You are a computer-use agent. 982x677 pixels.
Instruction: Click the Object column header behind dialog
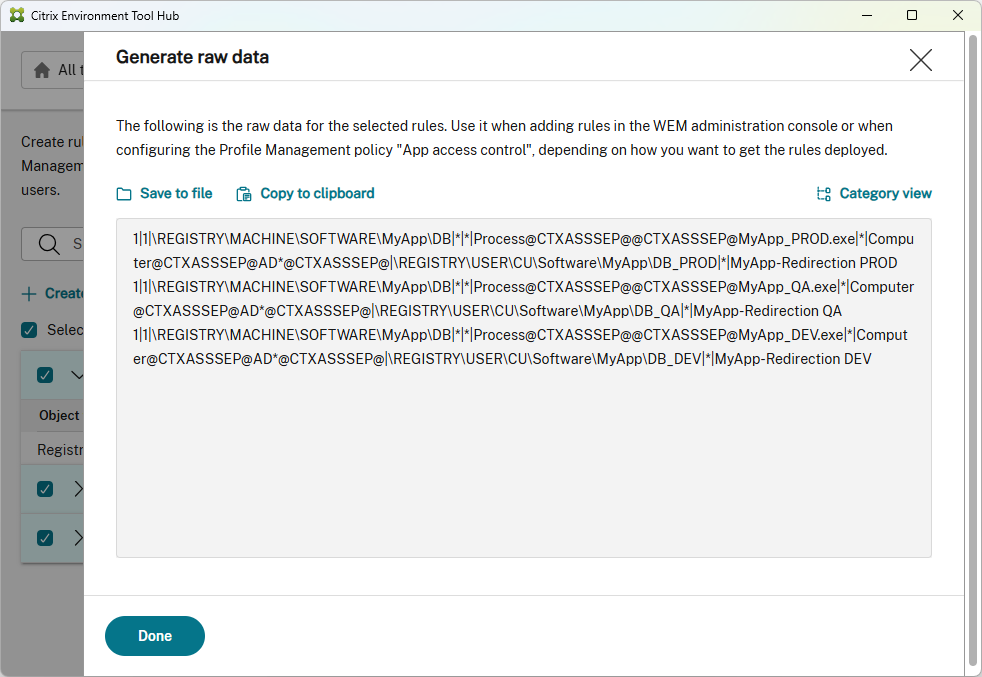pos(59,415)
